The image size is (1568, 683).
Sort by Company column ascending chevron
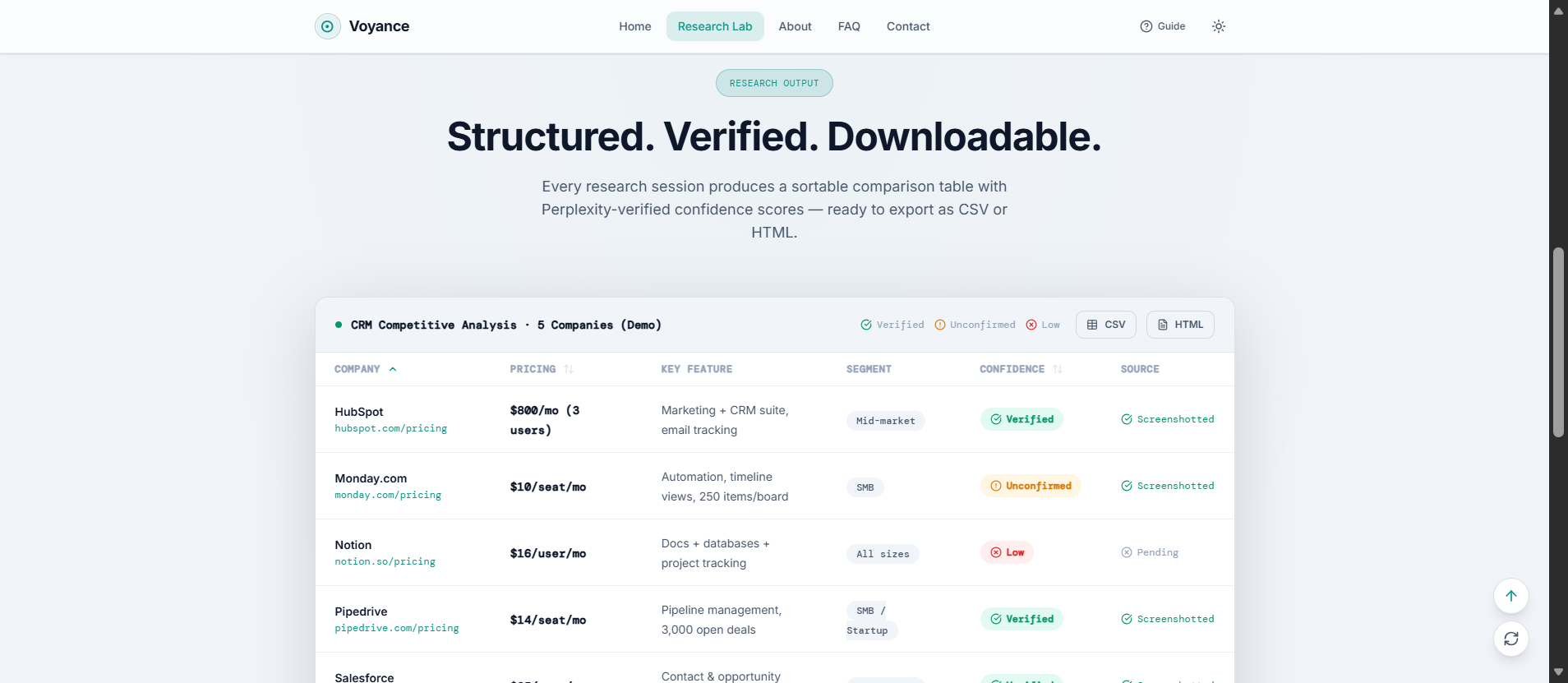(x=393, y=369)
